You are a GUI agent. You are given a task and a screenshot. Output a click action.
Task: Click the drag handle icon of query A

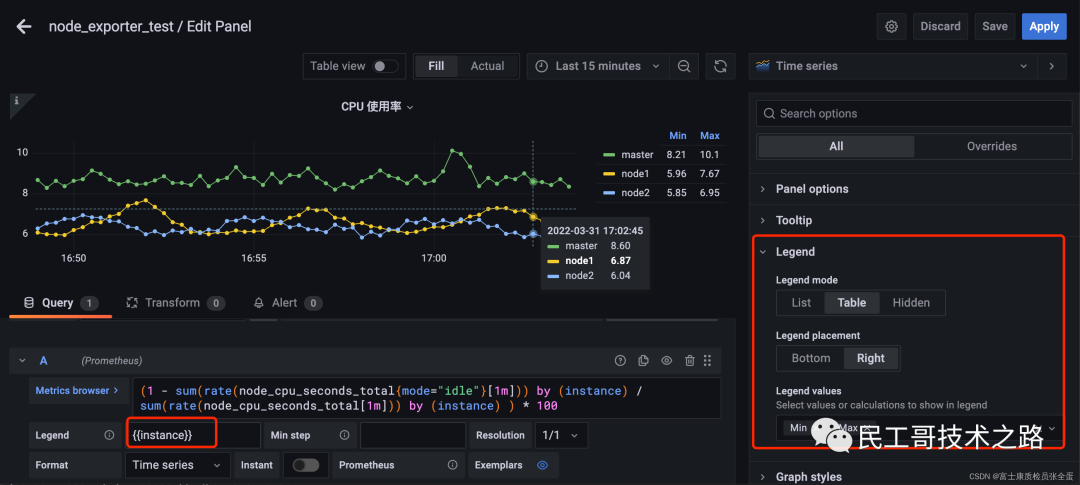coord(707,360)
